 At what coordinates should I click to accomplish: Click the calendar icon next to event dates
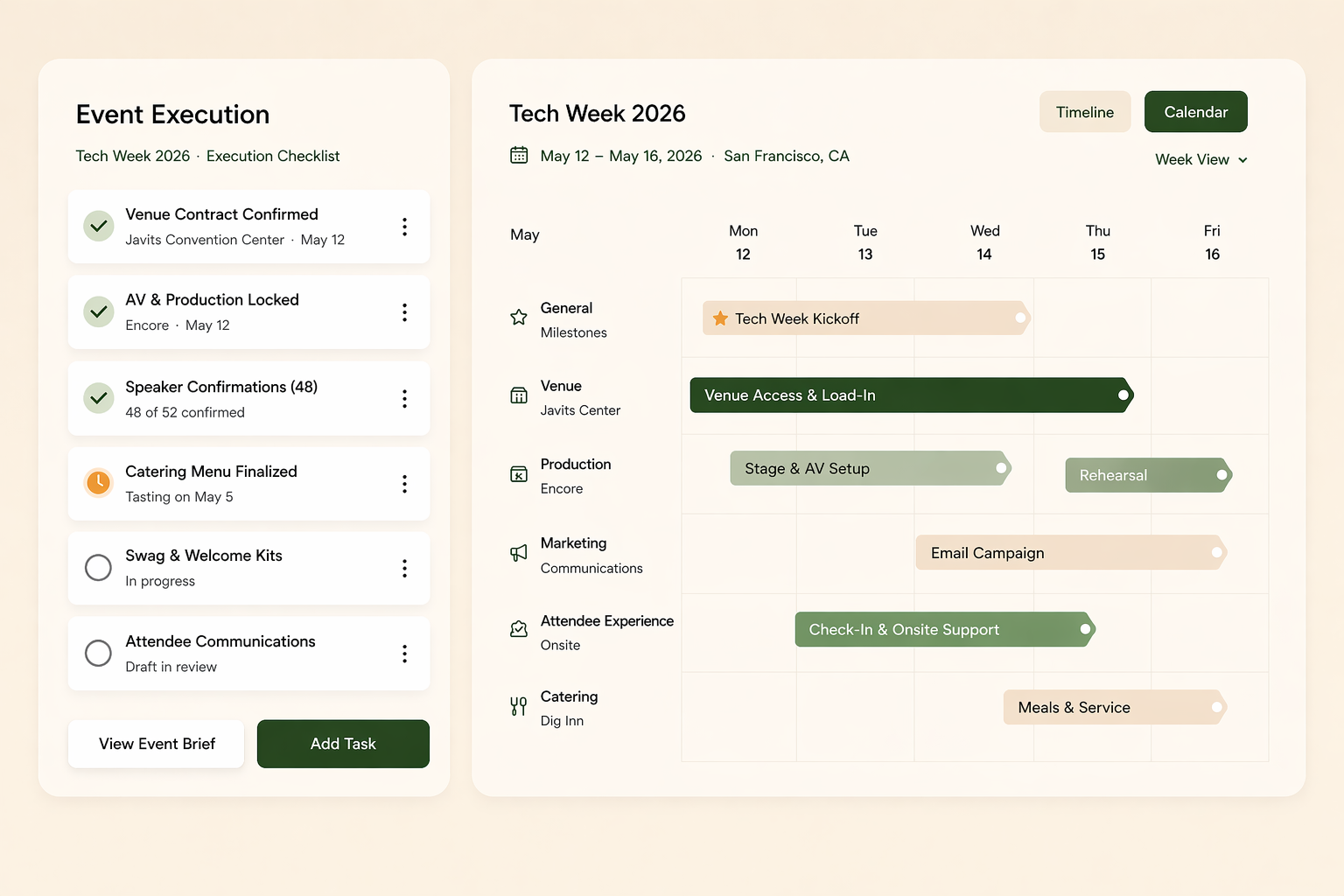(519, 155)
